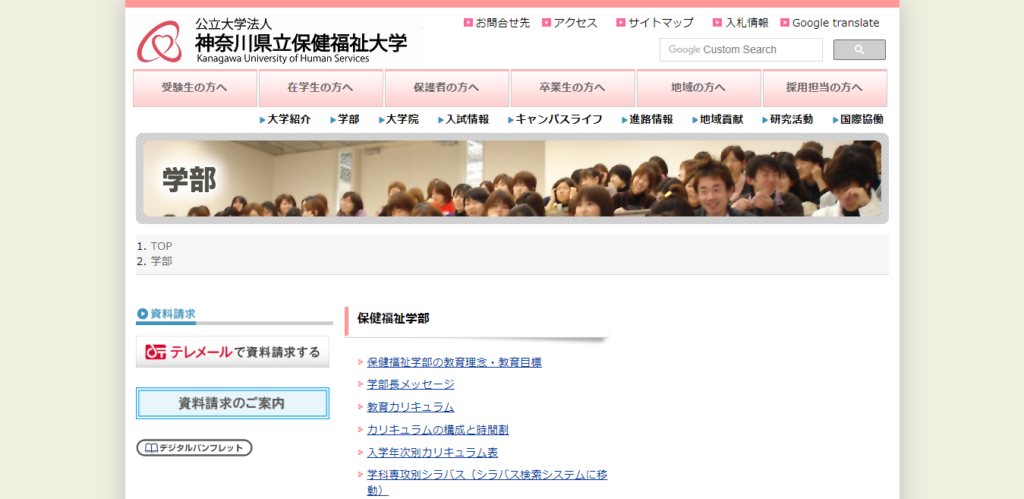Open the 入試情報 menu item
Screen dimensions: 1024x499
(x=464, y=120)
